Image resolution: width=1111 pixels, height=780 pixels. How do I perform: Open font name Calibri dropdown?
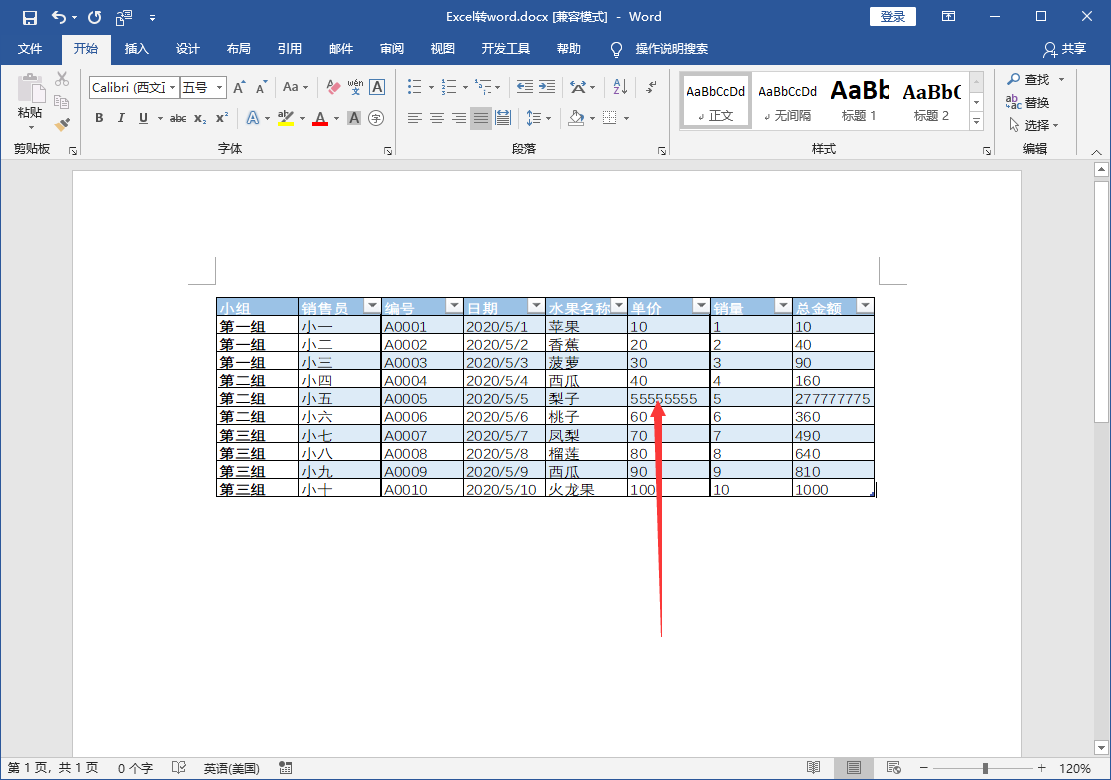[173, 87]
